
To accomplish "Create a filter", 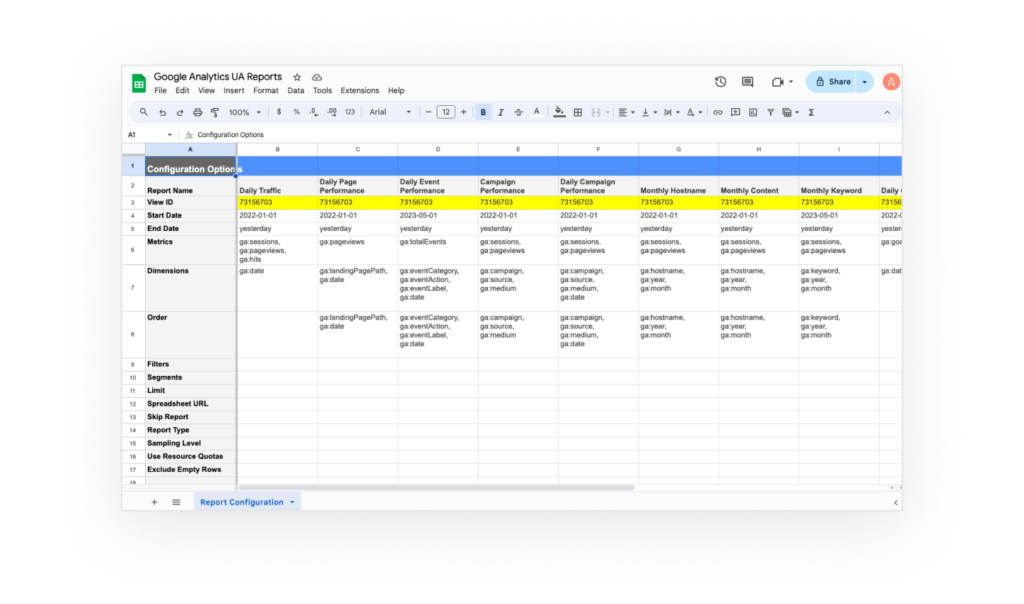I will pyautogui.click(x=771, y=112).
